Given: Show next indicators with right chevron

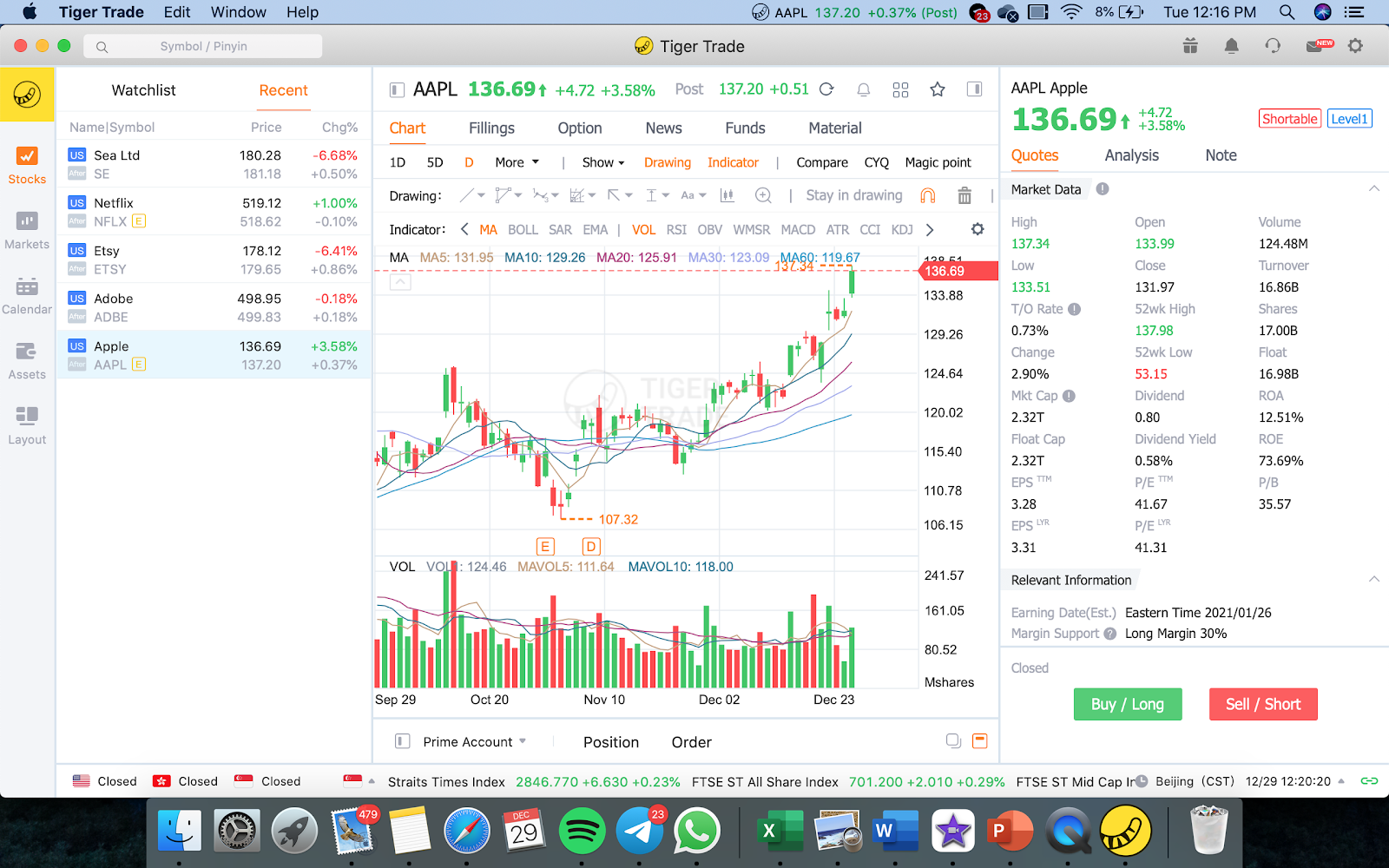Looking at the screenshot, I should pos(930,230).
